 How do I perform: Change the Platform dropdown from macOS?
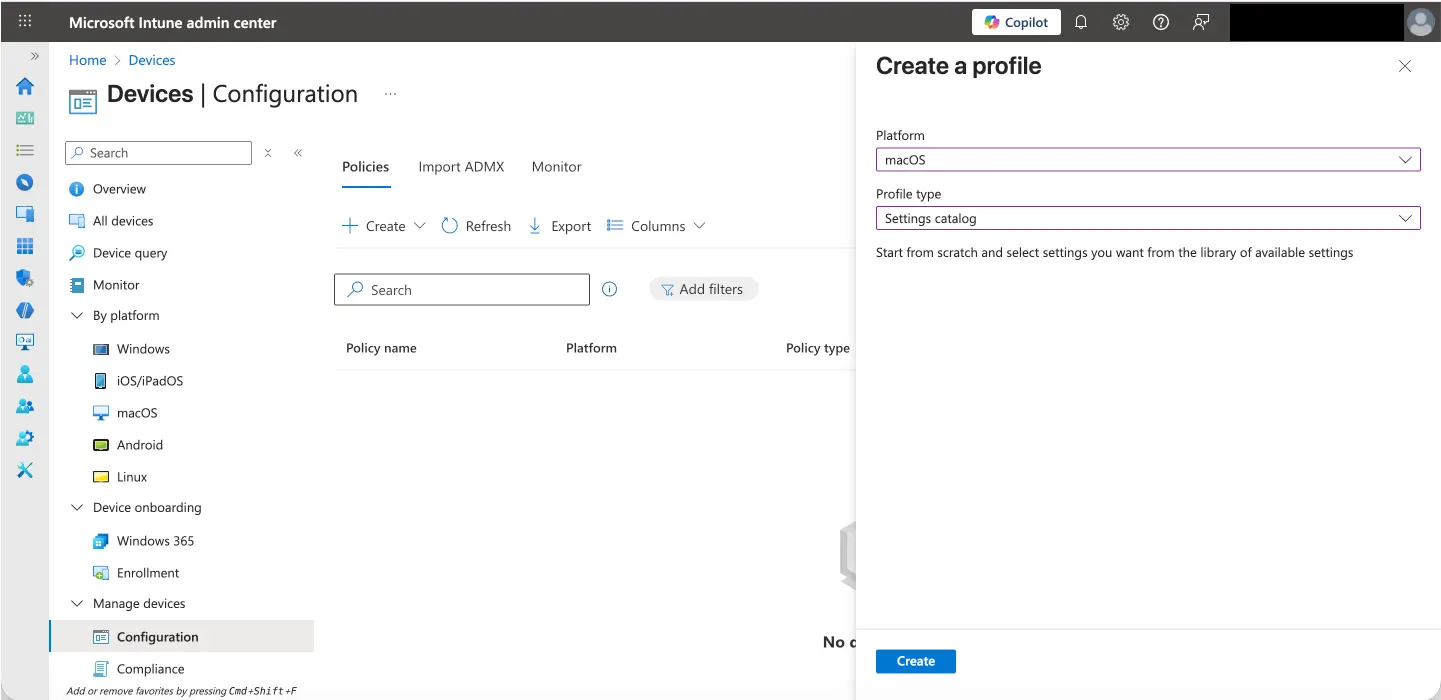[x=1146, y=159]
